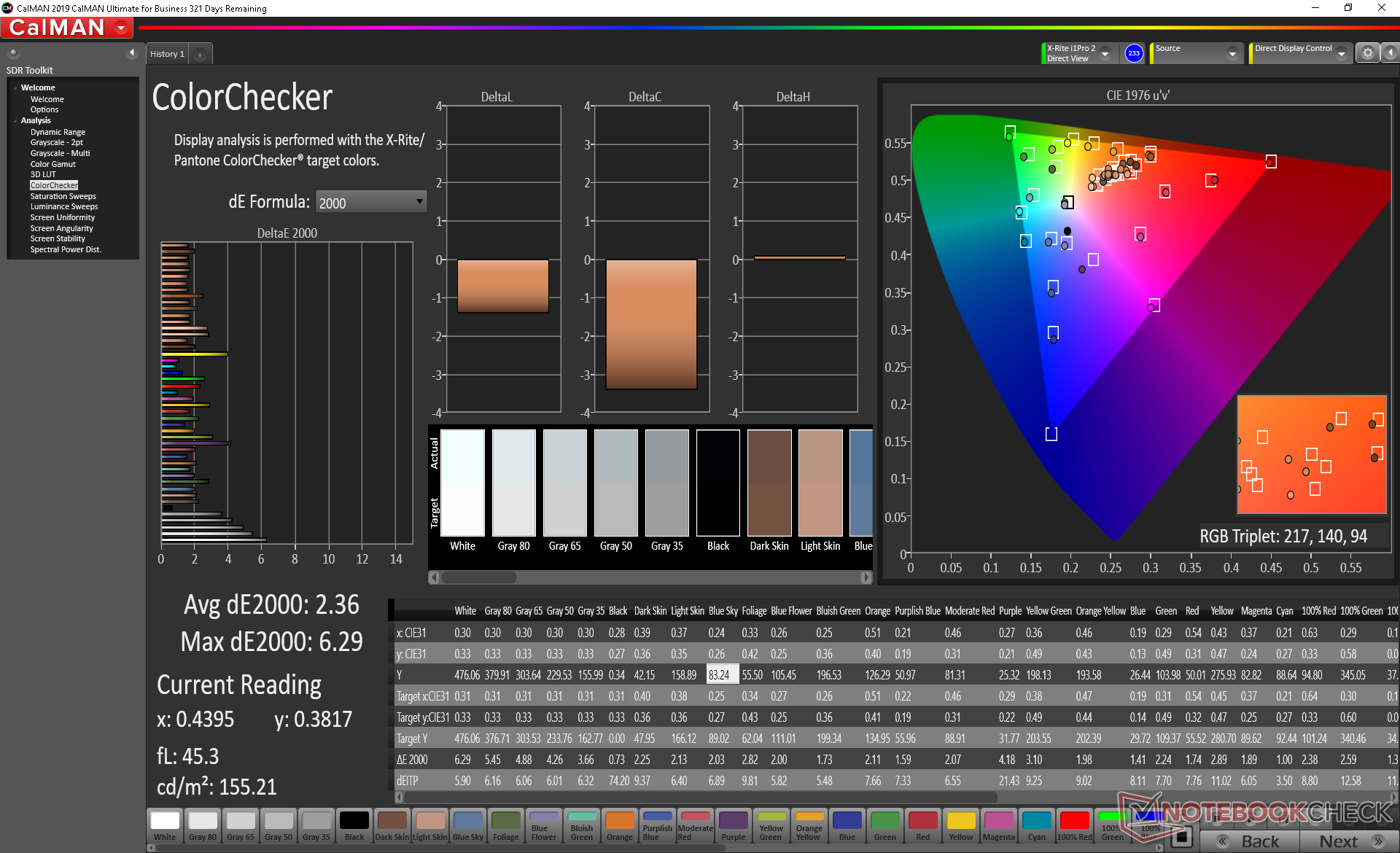Open the Direct Display Control dropdown
The width and height of the screenshot is (1400, 853).
click(x=1341, y=53)
